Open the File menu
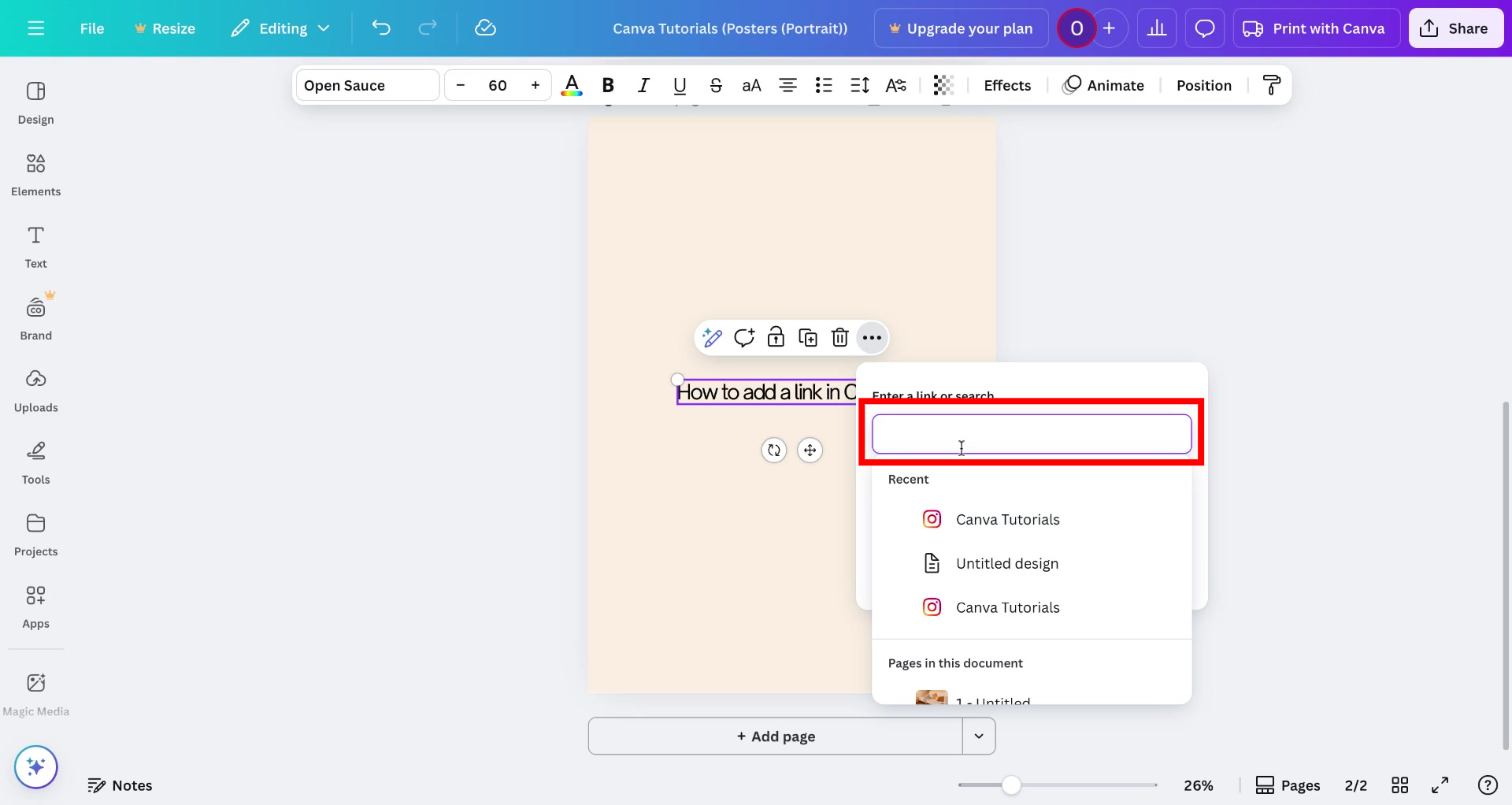The width and height of the screenshot is (1512, 805). click(92, 28)
